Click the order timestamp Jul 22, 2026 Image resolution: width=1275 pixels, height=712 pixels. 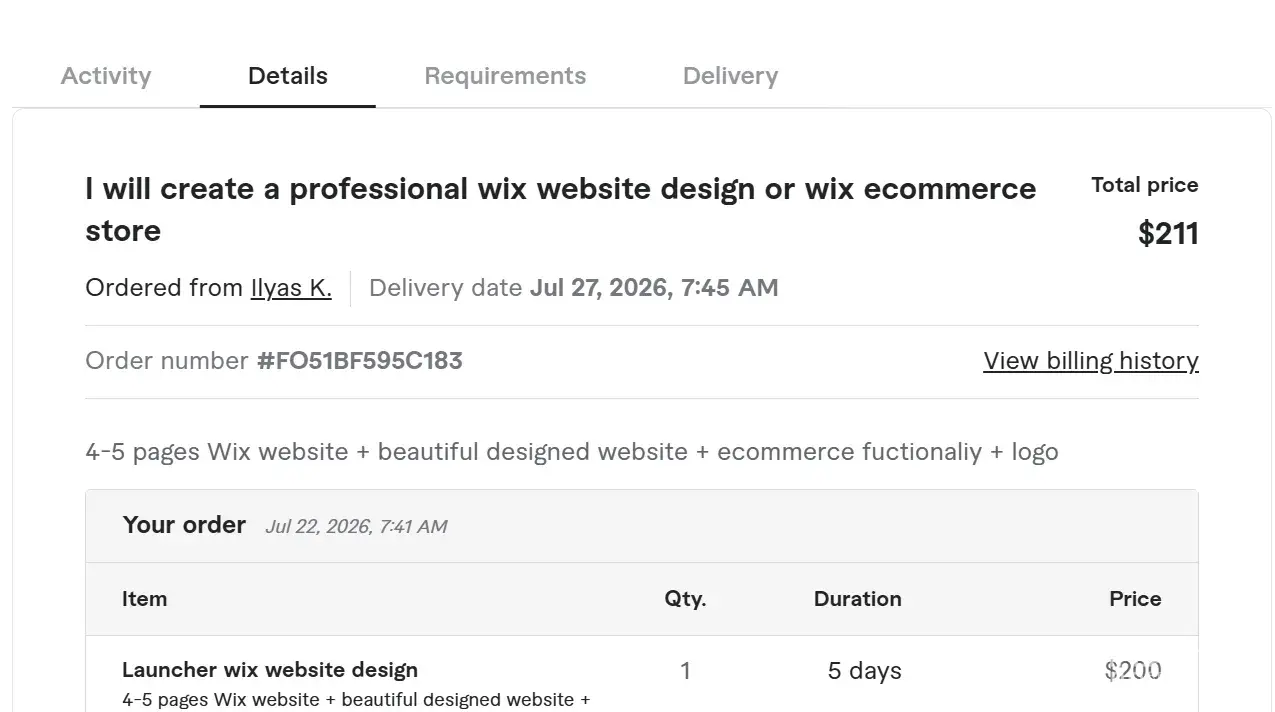click(x=356, y=527)
